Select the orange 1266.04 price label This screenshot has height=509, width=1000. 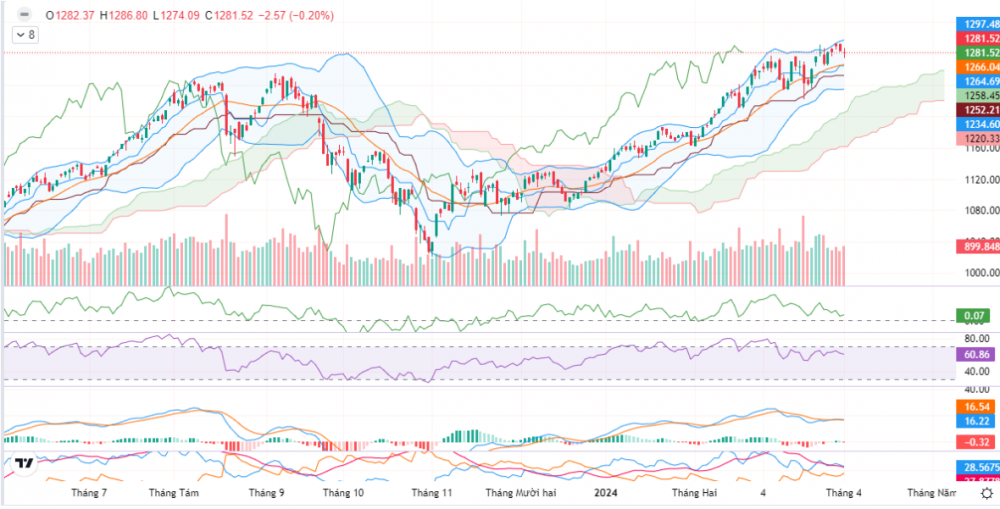[977, 67]
